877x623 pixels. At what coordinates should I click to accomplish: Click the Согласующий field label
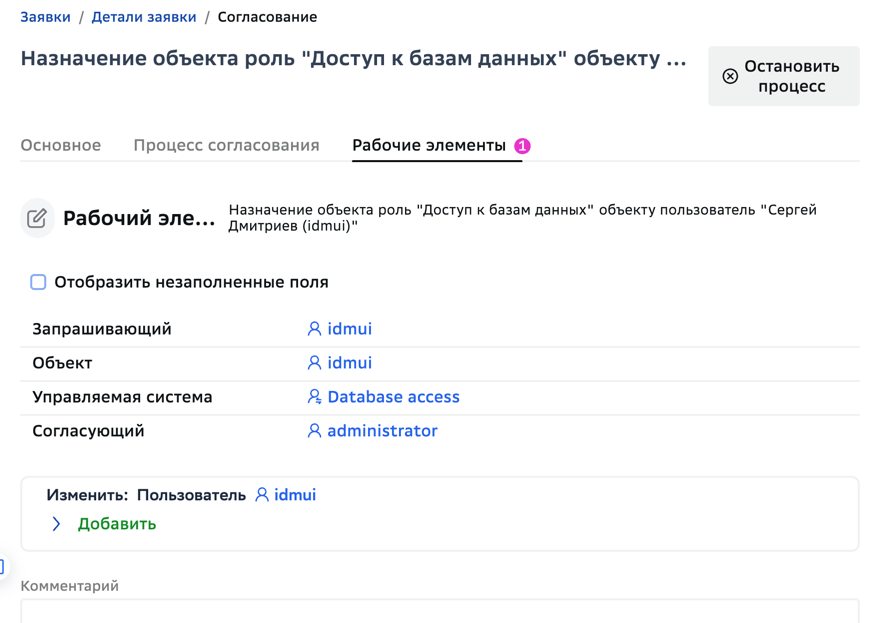(x=88, y=431)
